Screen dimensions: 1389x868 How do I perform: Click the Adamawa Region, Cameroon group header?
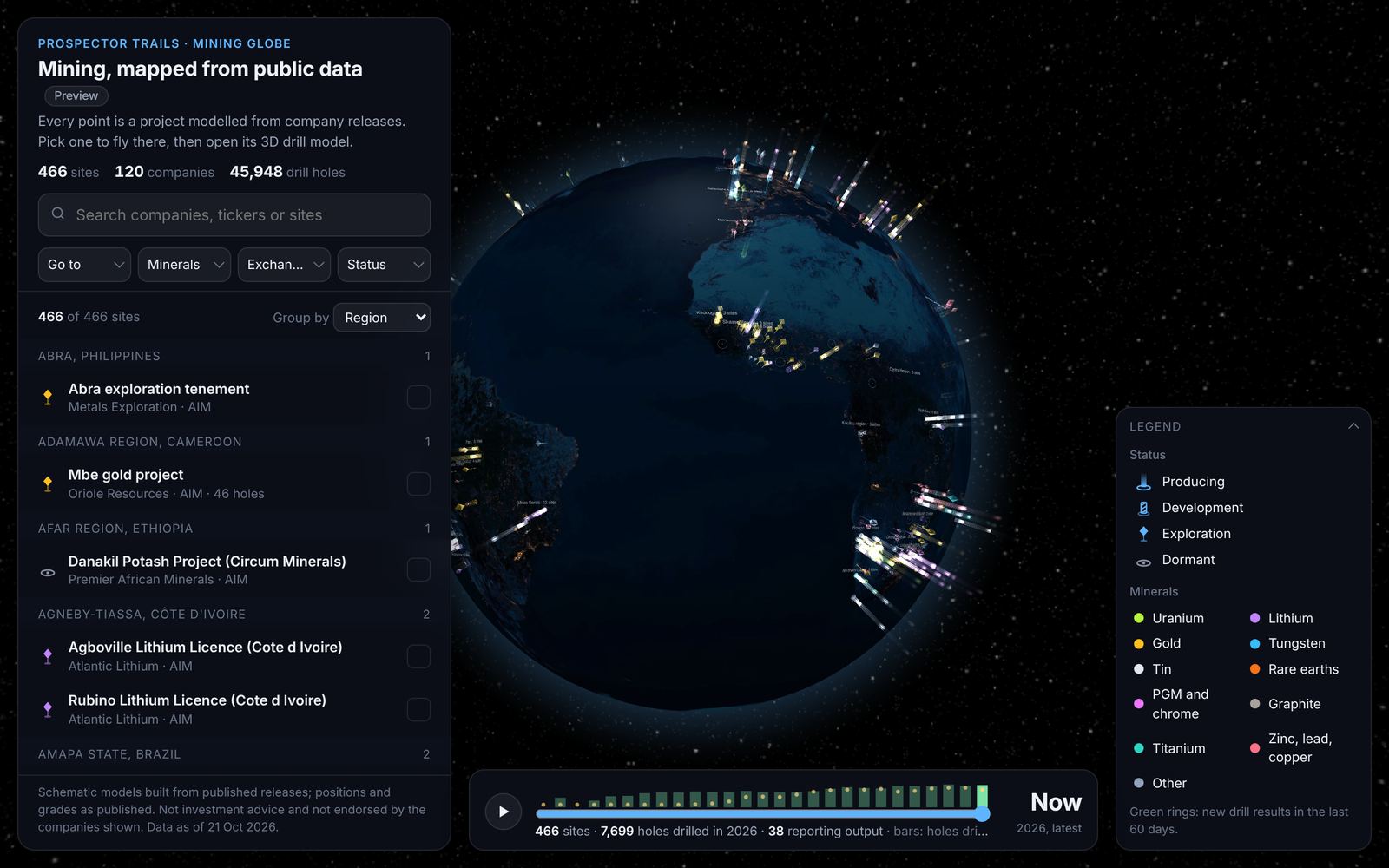click(x=234, y=442)
